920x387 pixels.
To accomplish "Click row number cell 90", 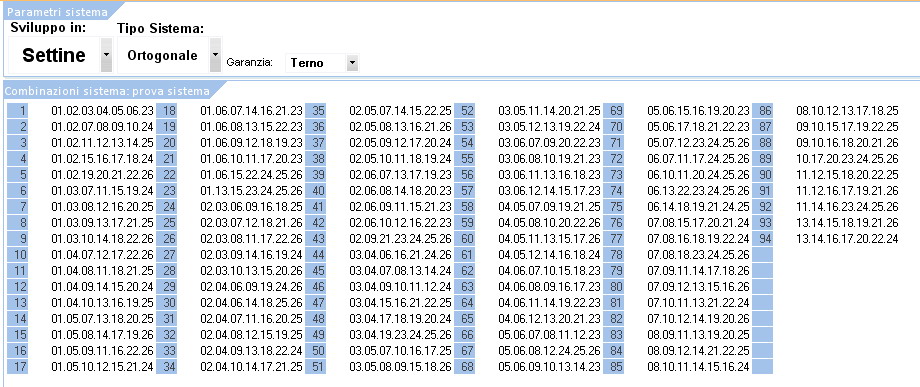I will pos(763,175).
